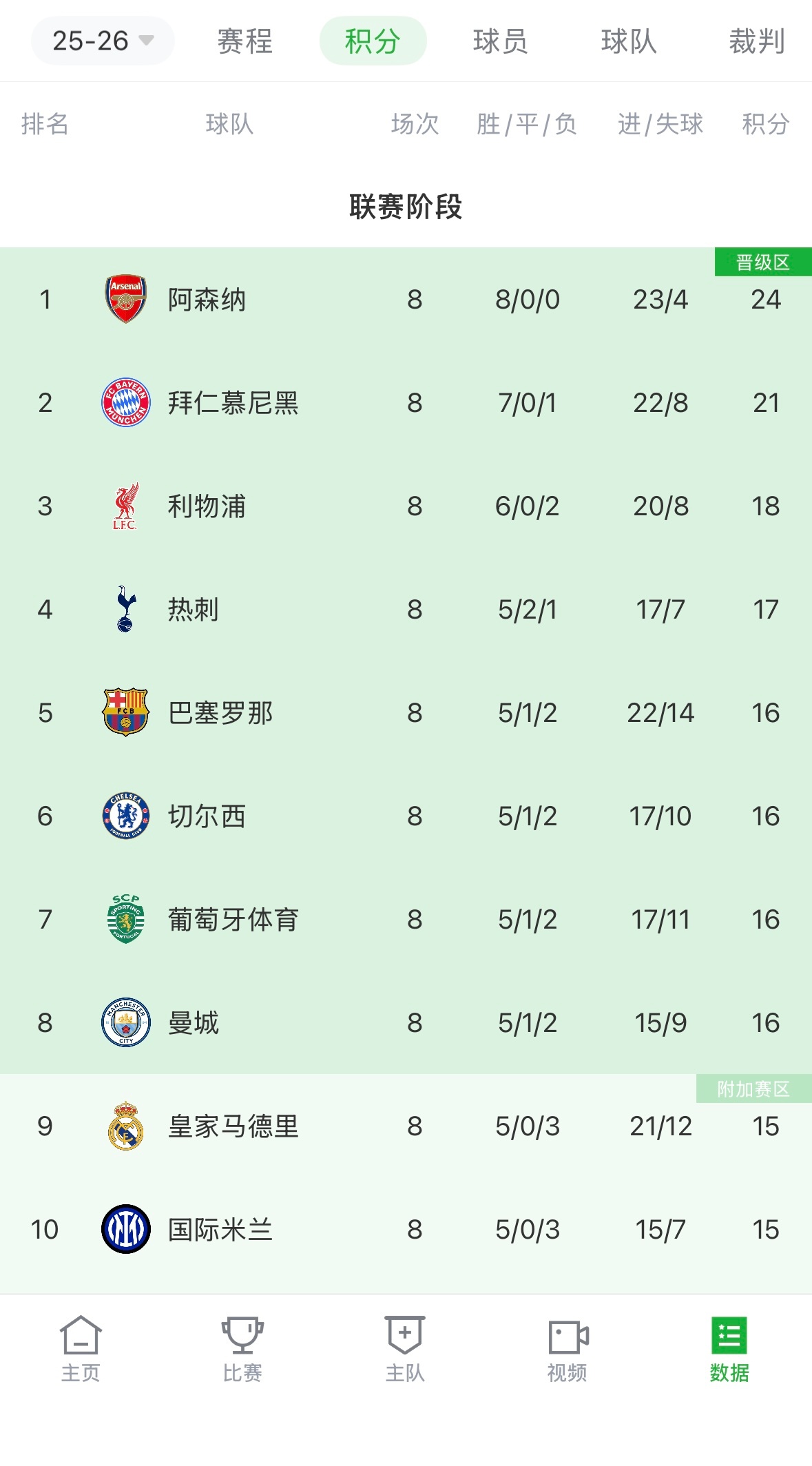Switch to the 赛程 tab
Image resolution: width=812 pixels, height=1466 pixels.
click(x=244, y=41)
